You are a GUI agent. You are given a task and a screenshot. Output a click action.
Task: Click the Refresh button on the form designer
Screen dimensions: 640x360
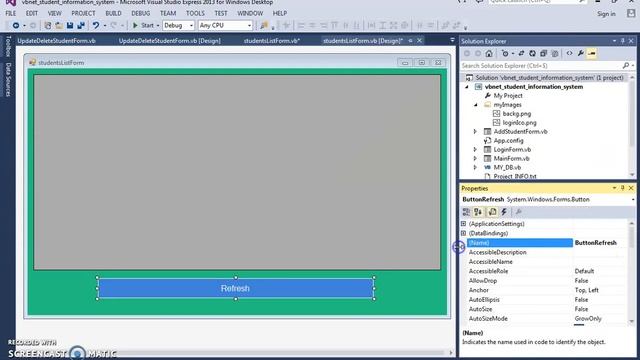point(236,289)
